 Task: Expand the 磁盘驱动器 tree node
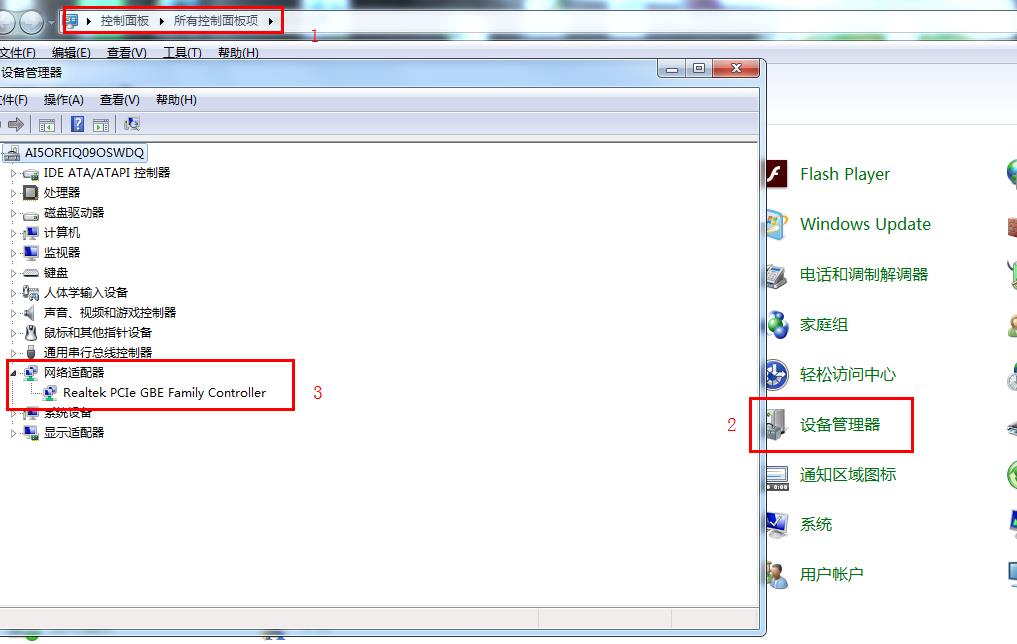click(x=13, y=213)
